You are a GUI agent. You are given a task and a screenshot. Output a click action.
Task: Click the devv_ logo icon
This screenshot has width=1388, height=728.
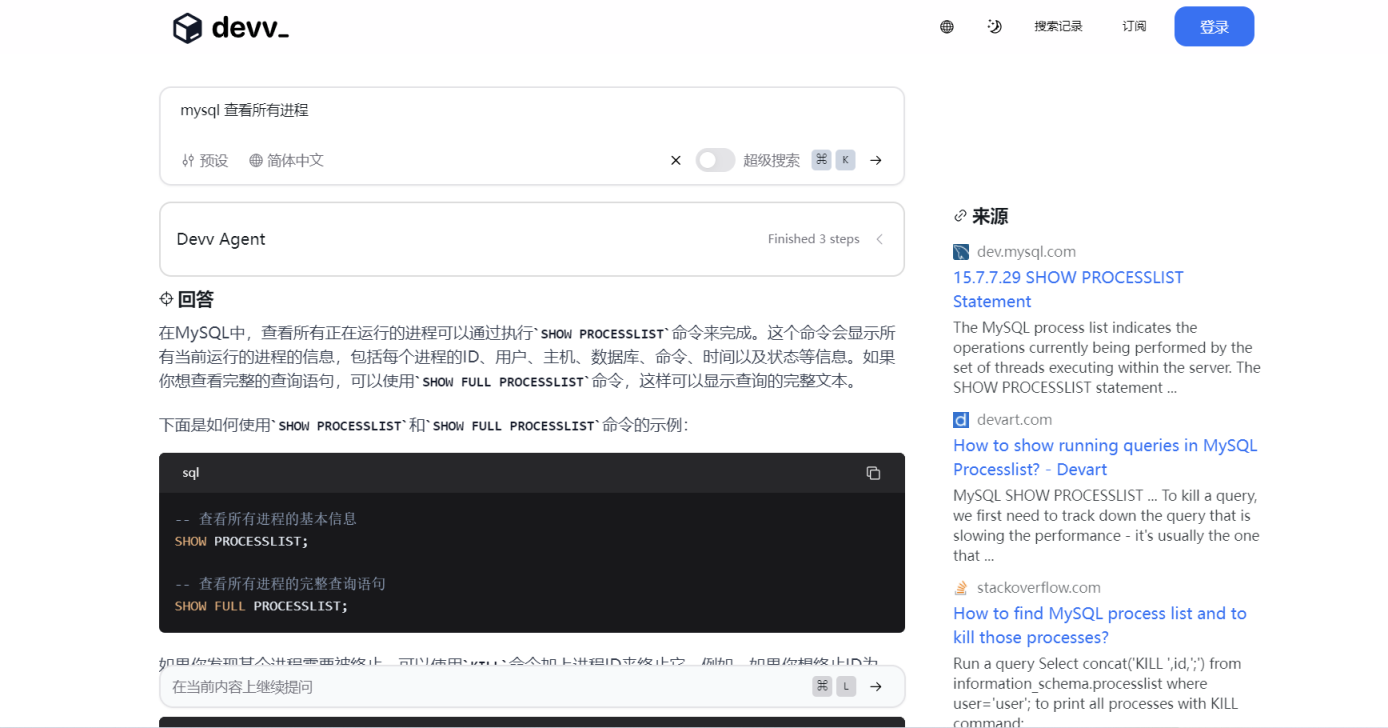188,28
